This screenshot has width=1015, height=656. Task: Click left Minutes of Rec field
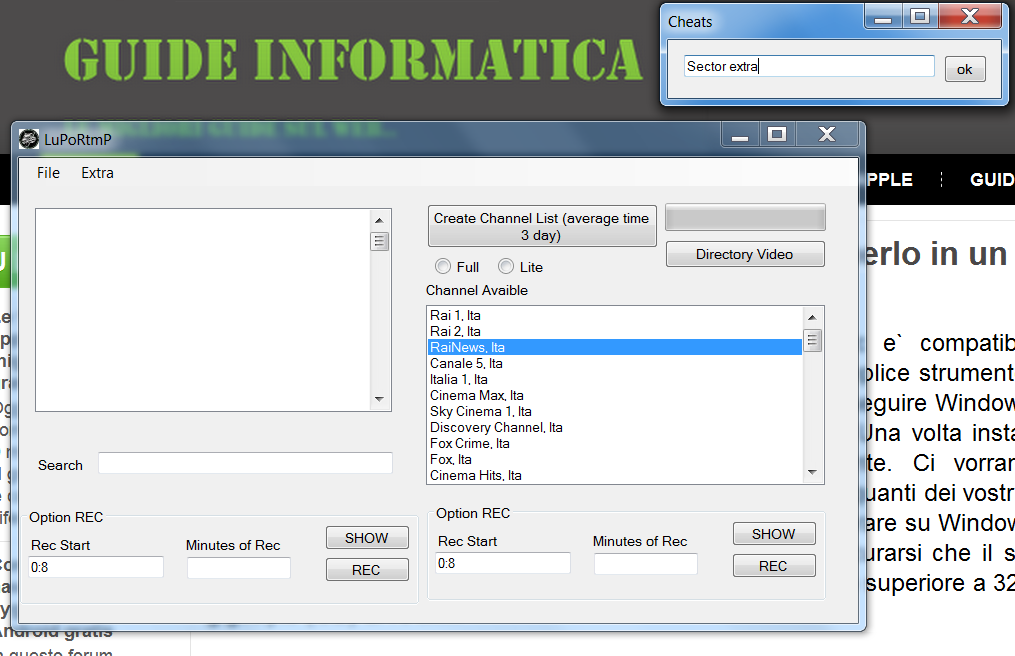(239, 567)
